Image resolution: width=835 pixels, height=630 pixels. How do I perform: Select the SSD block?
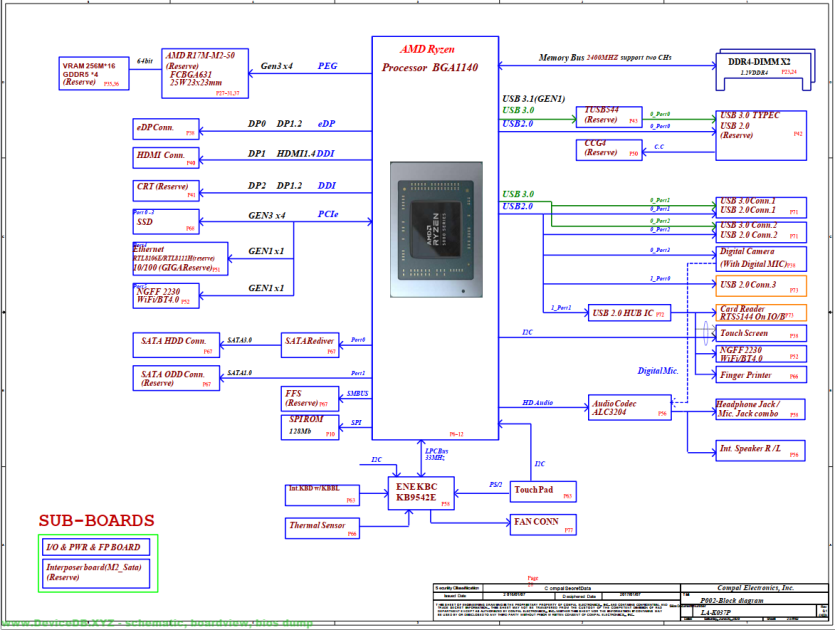coord(166,222)
